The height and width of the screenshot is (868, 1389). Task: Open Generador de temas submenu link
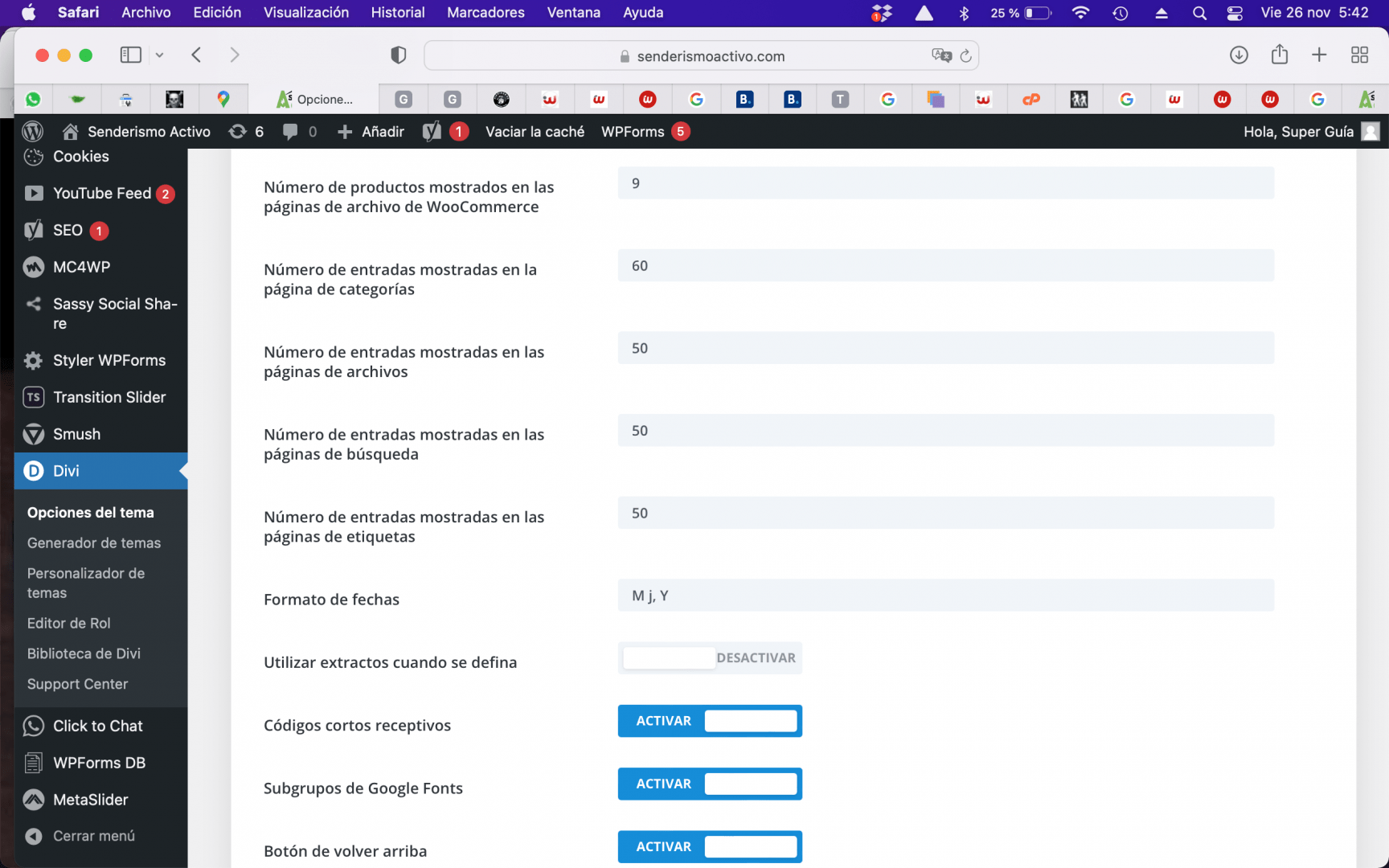[x=94, y=543]
